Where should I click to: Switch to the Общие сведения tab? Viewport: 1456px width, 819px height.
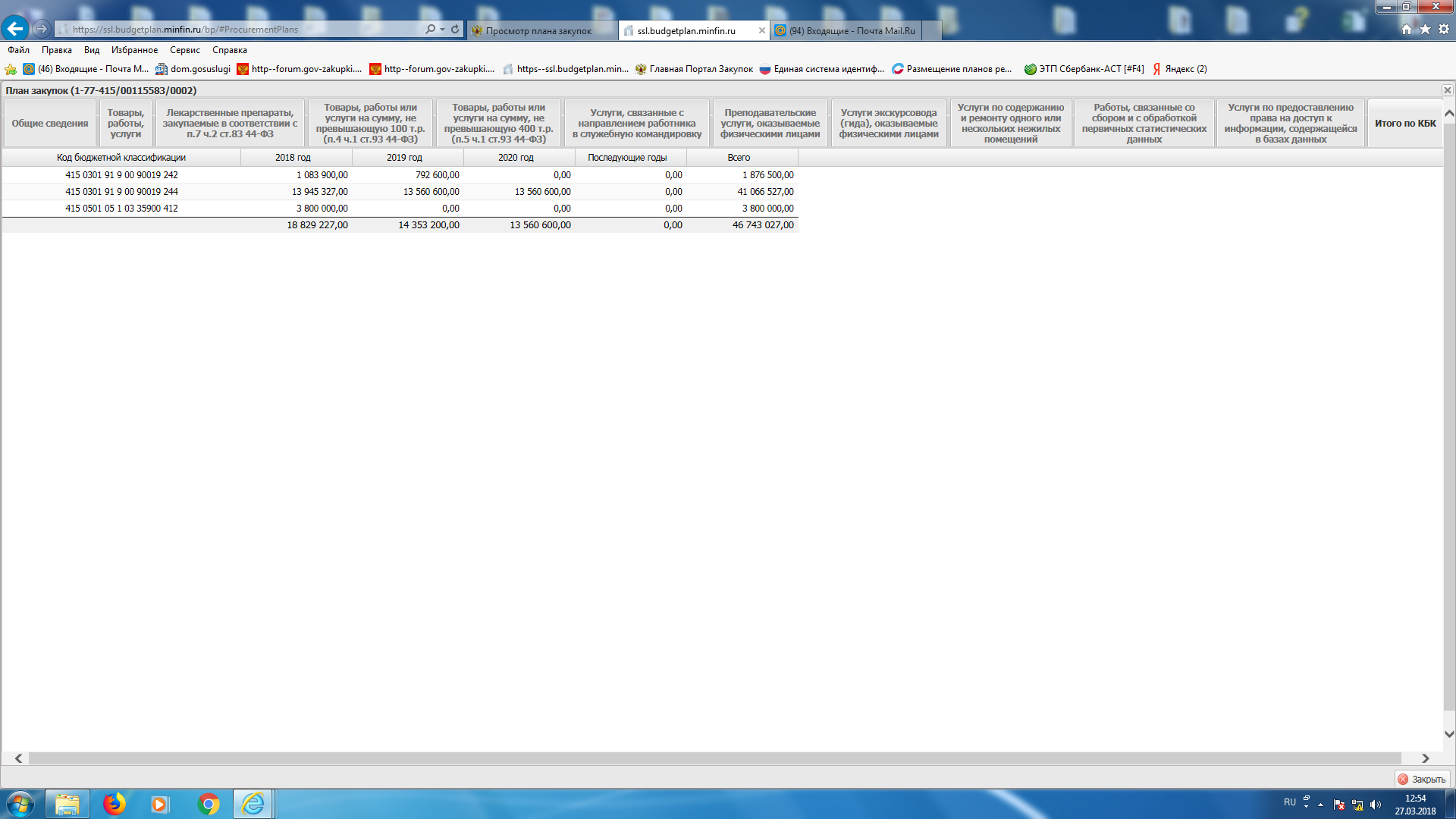[x=50, y=123]
